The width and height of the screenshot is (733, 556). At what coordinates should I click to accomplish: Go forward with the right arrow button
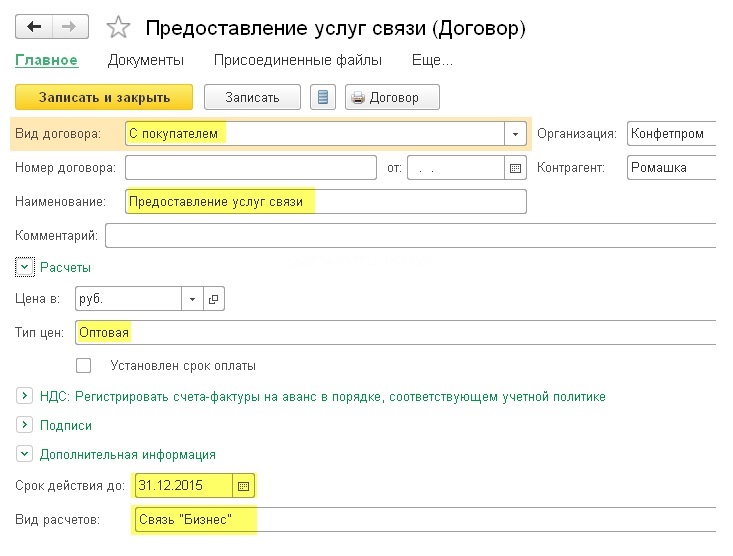click(70, 27)
